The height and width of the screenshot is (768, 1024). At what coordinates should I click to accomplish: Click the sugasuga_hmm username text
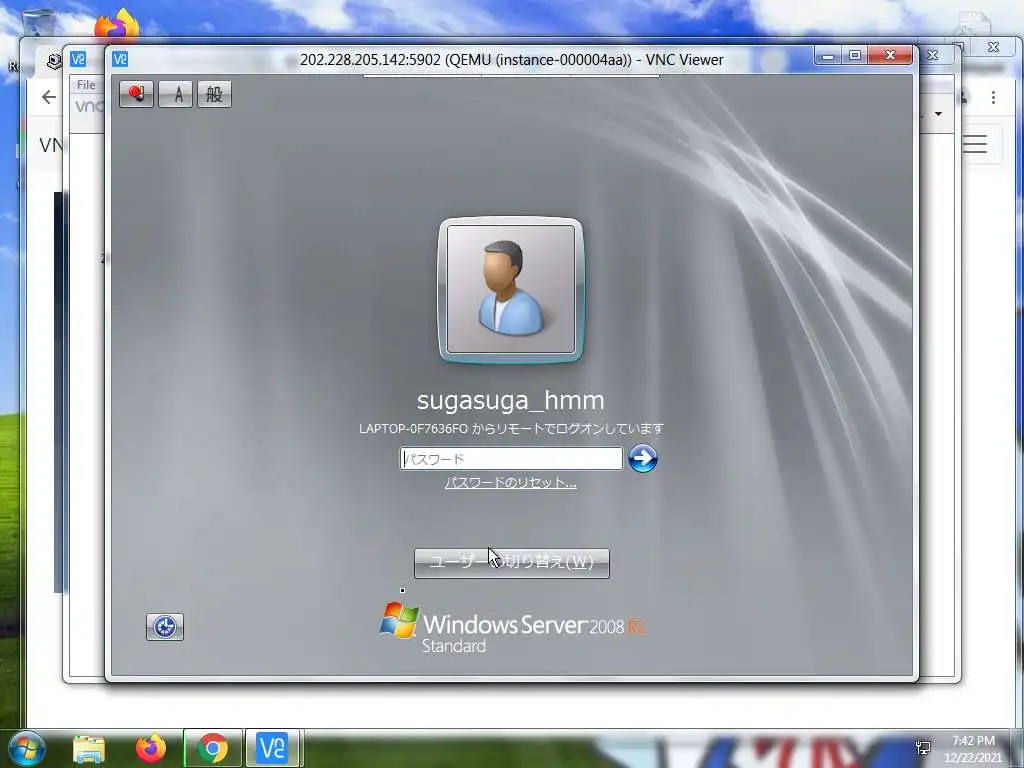(x=511, y=400)
